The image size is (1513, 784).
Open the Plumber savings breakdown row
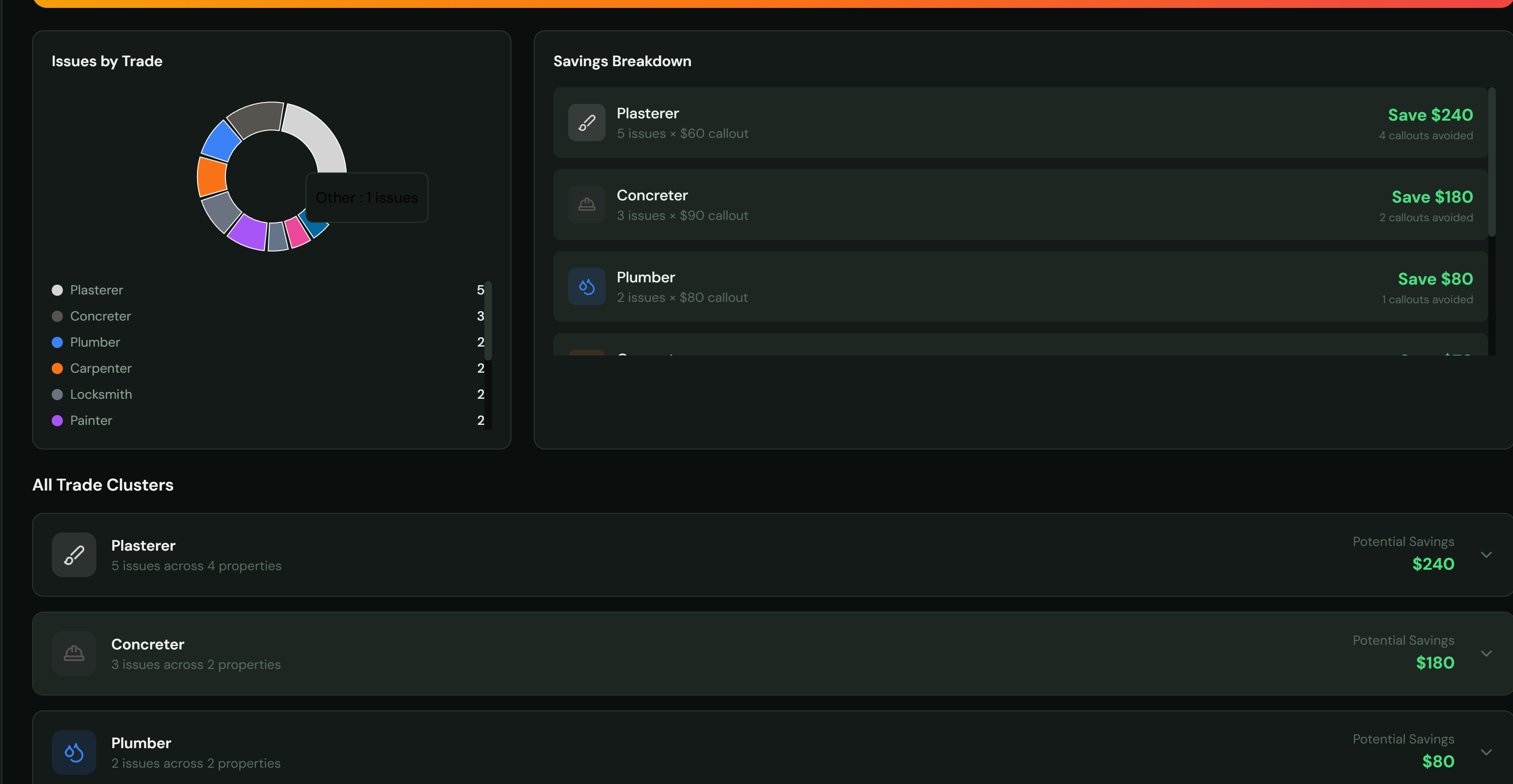[x=1020, y=286]
